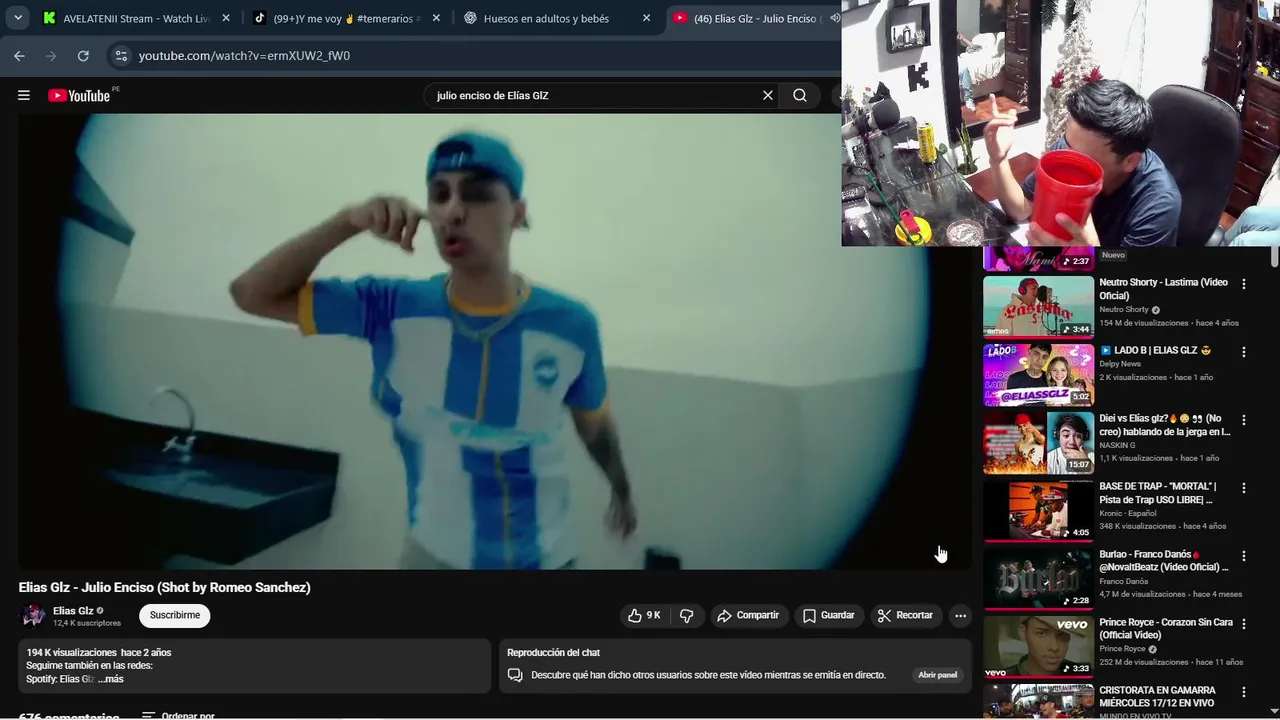Share the video with Compartir

[748, 615]
